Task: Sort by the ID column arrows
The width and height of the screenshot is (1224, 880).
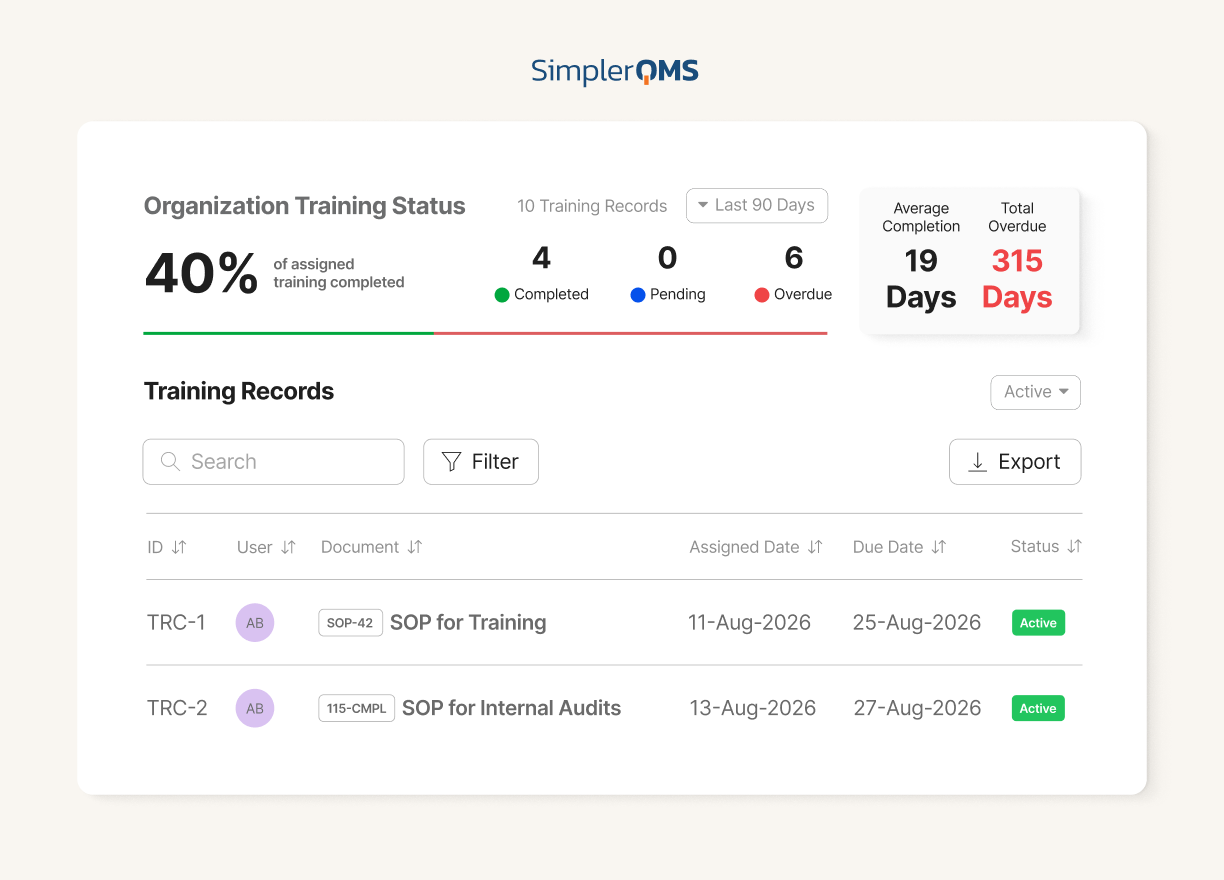Action: coord(179,547)
